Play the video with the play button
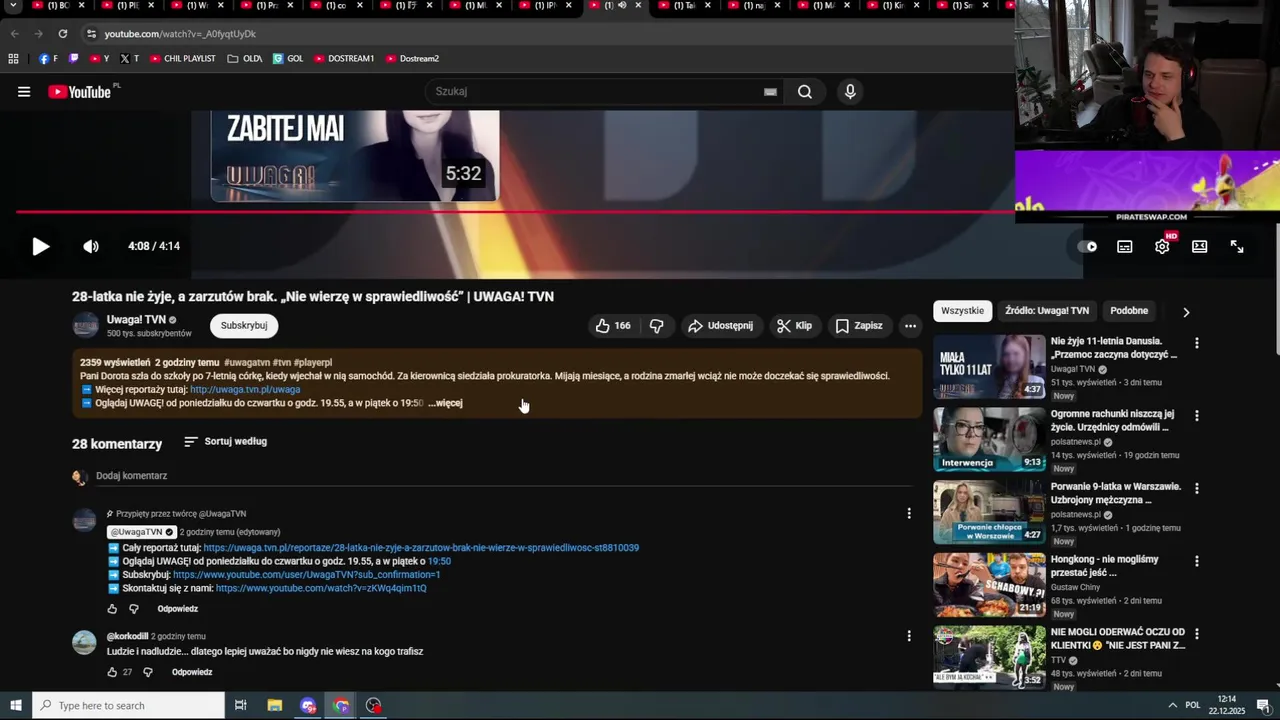This screenshot has width=1280, height=720. [40, 246]
